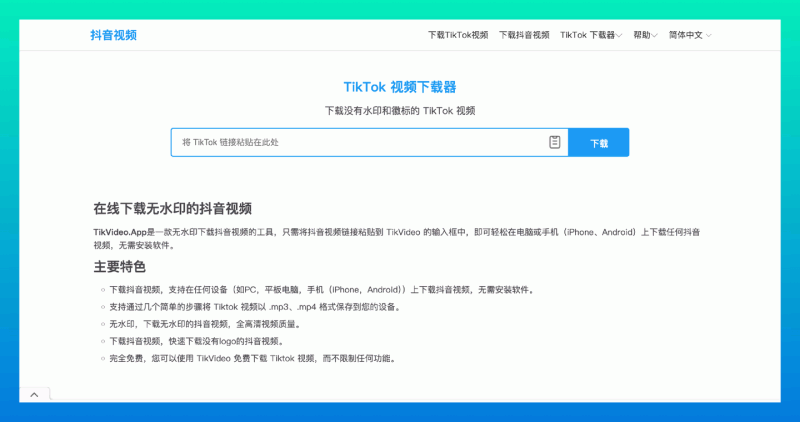Click the blue 下载 button
This screenshot has width=800, height=422.
tap(598, 143)
